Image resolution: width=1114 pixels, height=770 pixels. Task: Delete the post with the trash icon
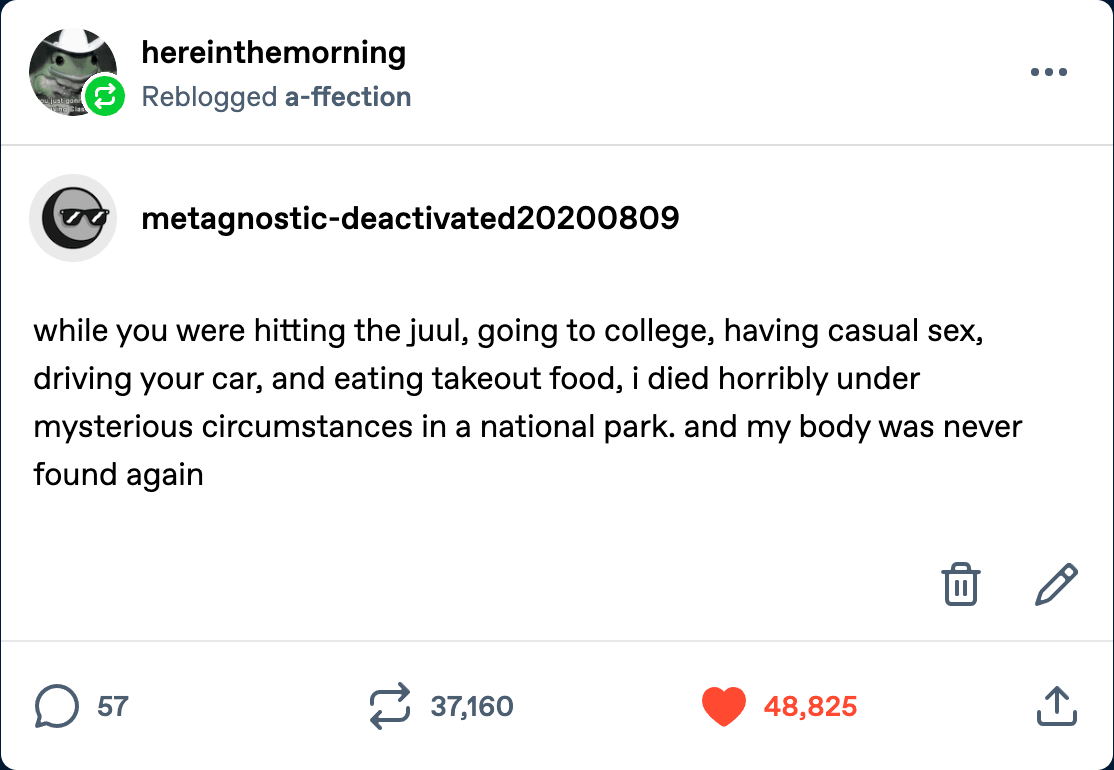click(x=961, y=584)
